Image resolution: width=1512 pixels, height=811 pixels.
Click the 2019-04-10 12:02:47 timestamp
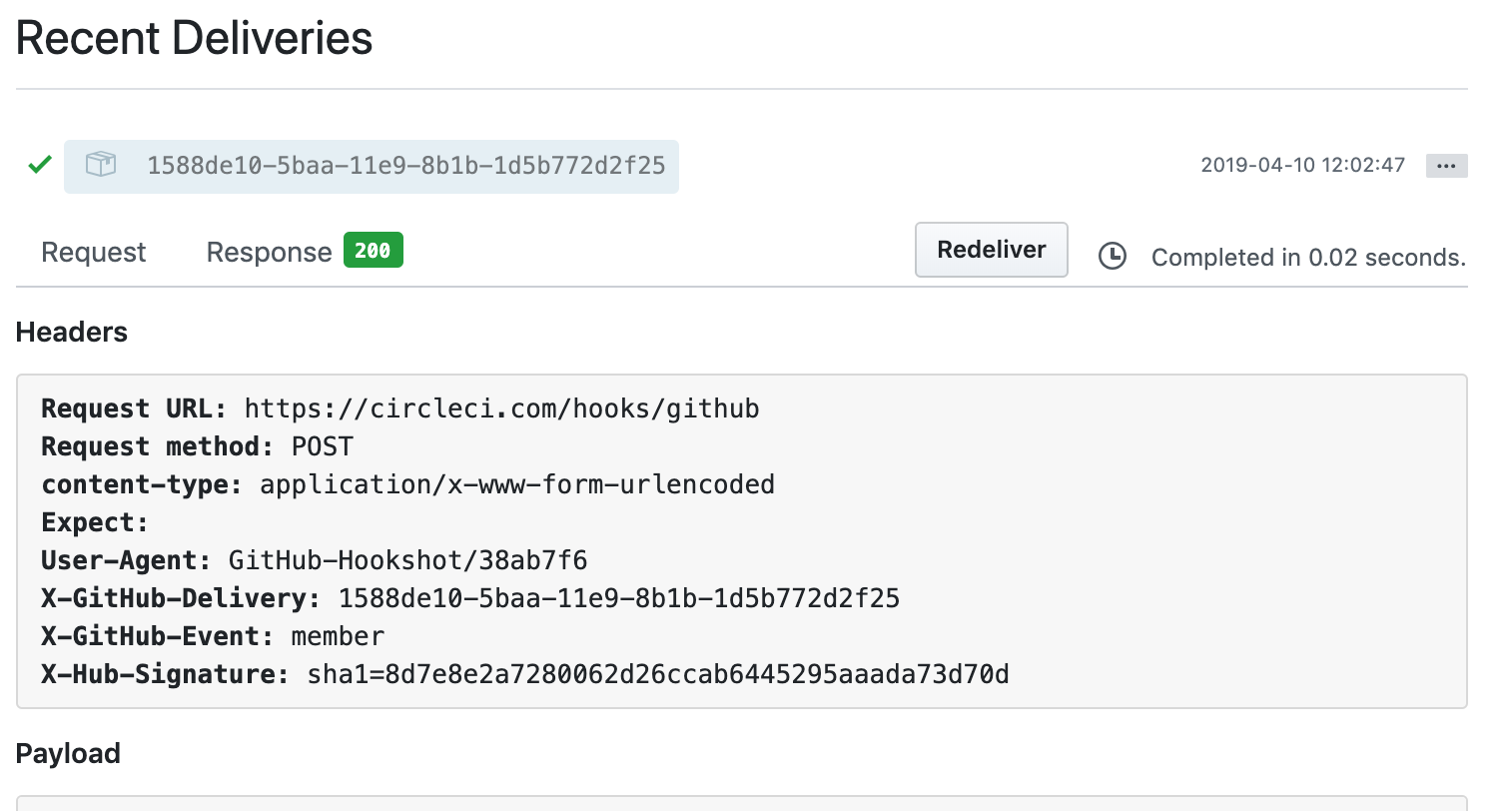click(1302, 165)
